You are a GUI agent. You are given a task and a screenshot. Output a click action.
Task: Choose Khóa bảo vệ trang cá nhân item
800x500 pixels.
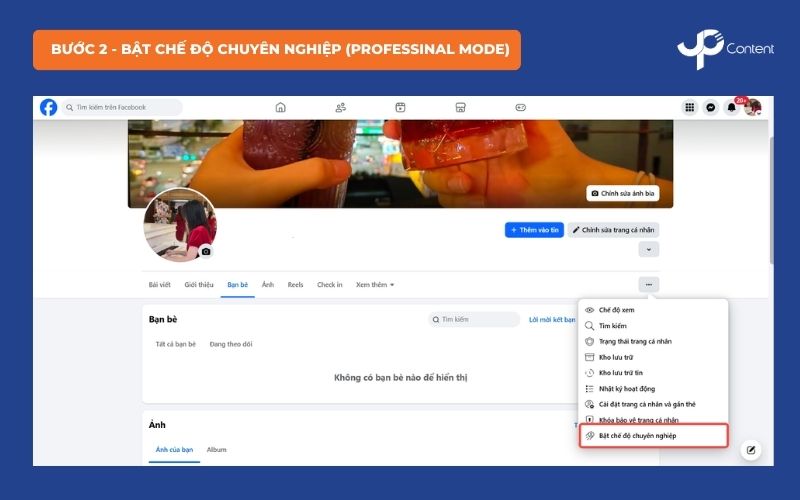(653, 419)
